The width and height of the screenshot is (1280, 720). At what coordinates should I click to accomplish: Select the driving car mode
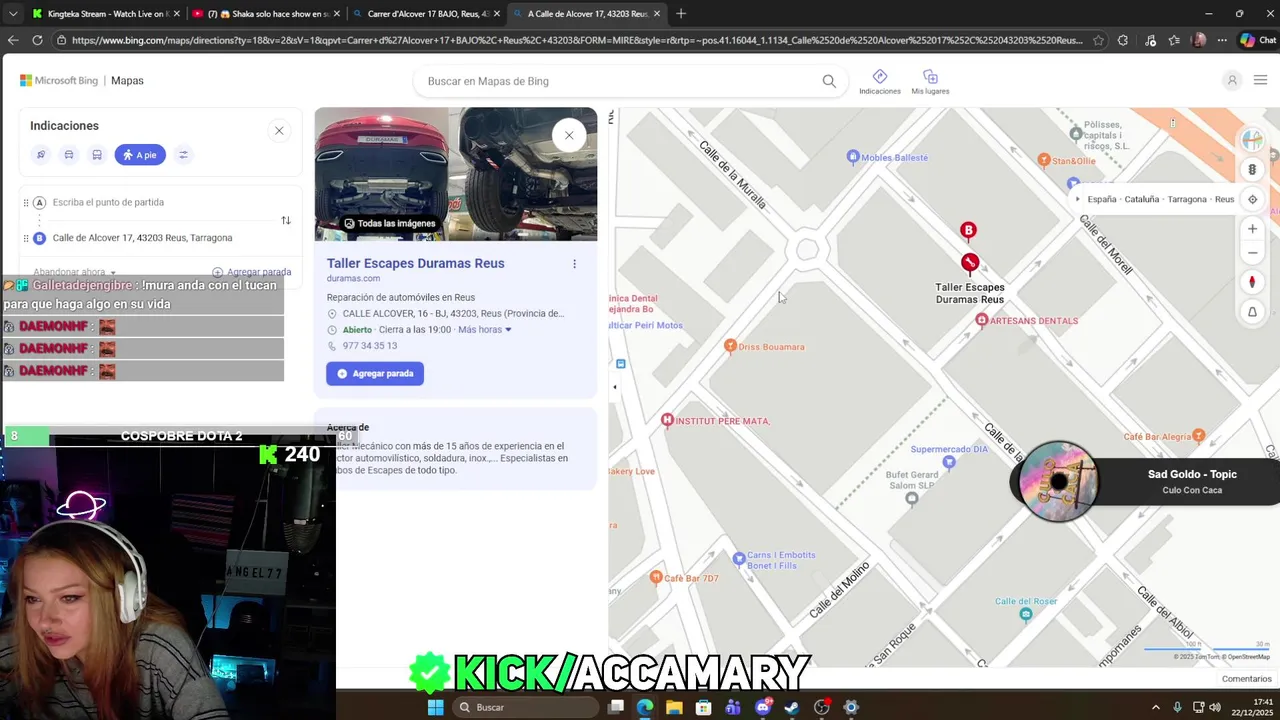coord(69,155)
